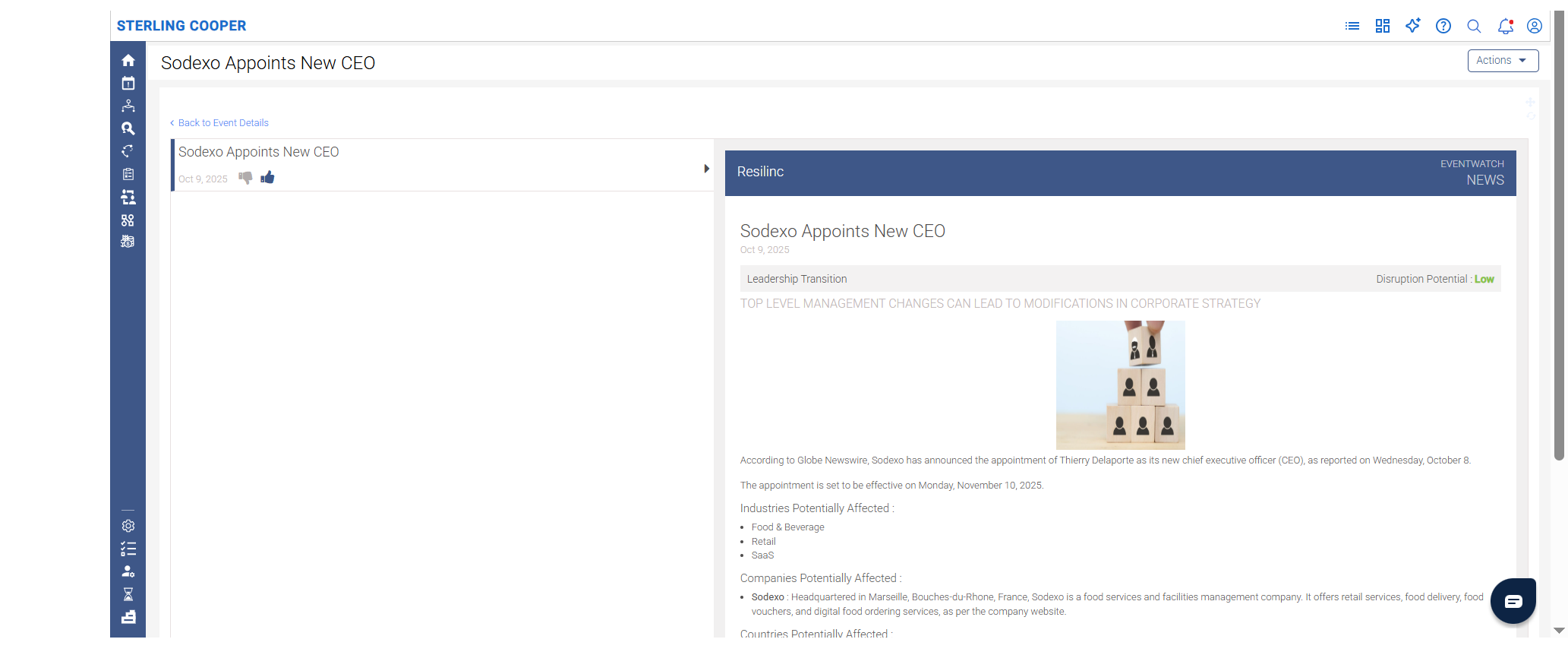Toggle the thumbs-up on Sodexo news item
Viewport: 1568px width, 655px height.
[267, 178]
